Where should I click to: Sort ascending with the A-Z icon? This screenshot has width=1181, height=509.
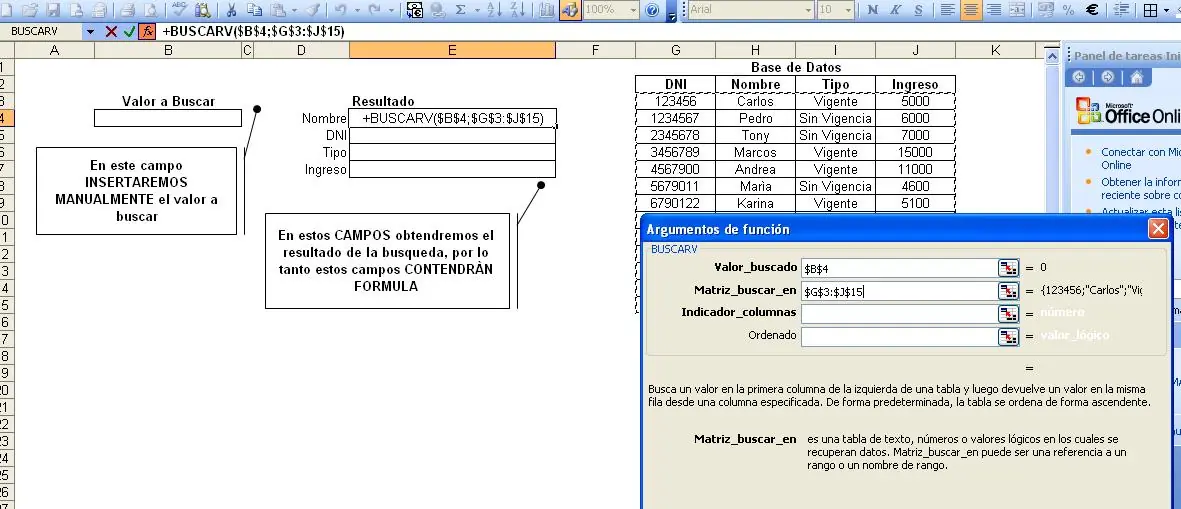pyautogui.click(x=494, y=10)
